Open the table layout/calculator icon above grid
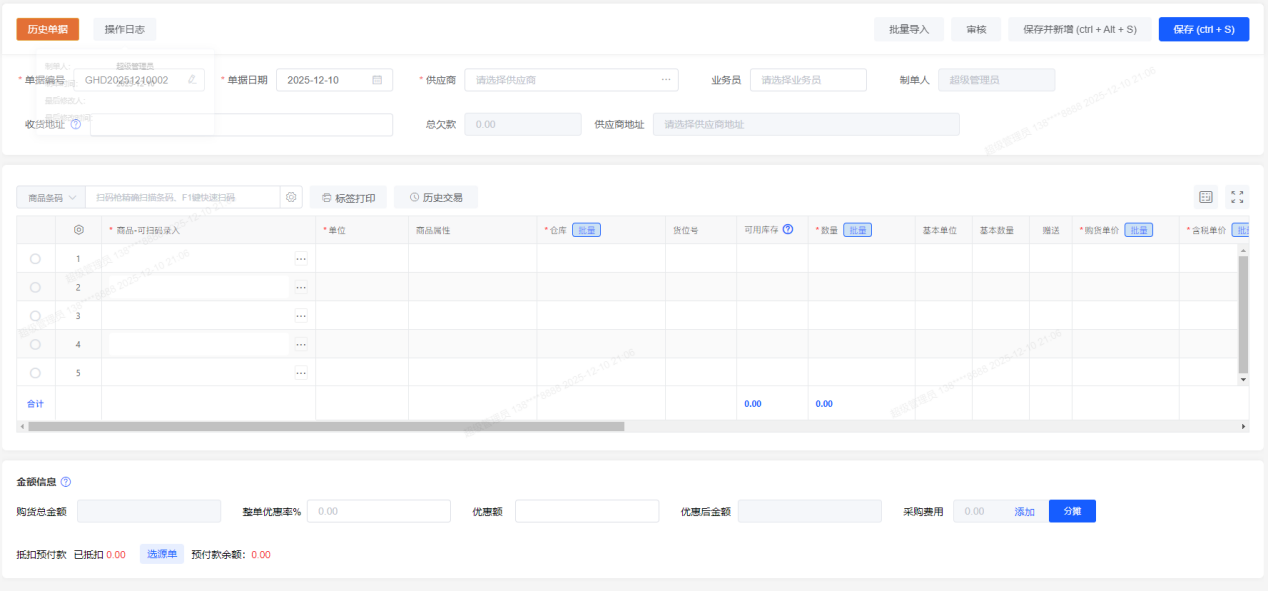1268x591 pixels. [1206, 197]
